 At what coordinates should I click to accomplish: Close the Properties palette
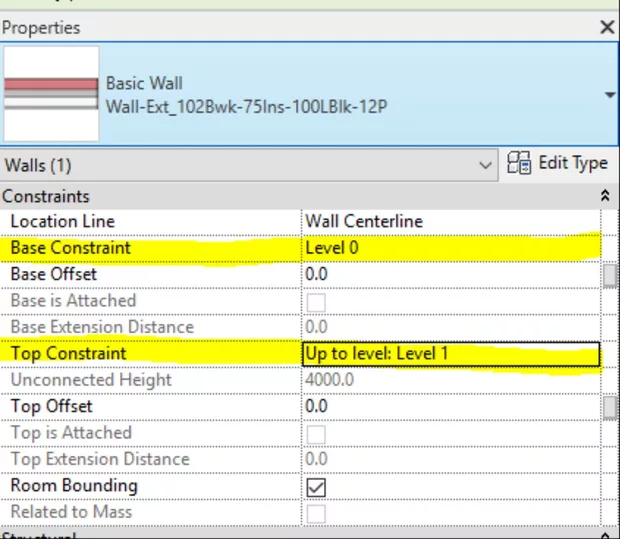606,28
